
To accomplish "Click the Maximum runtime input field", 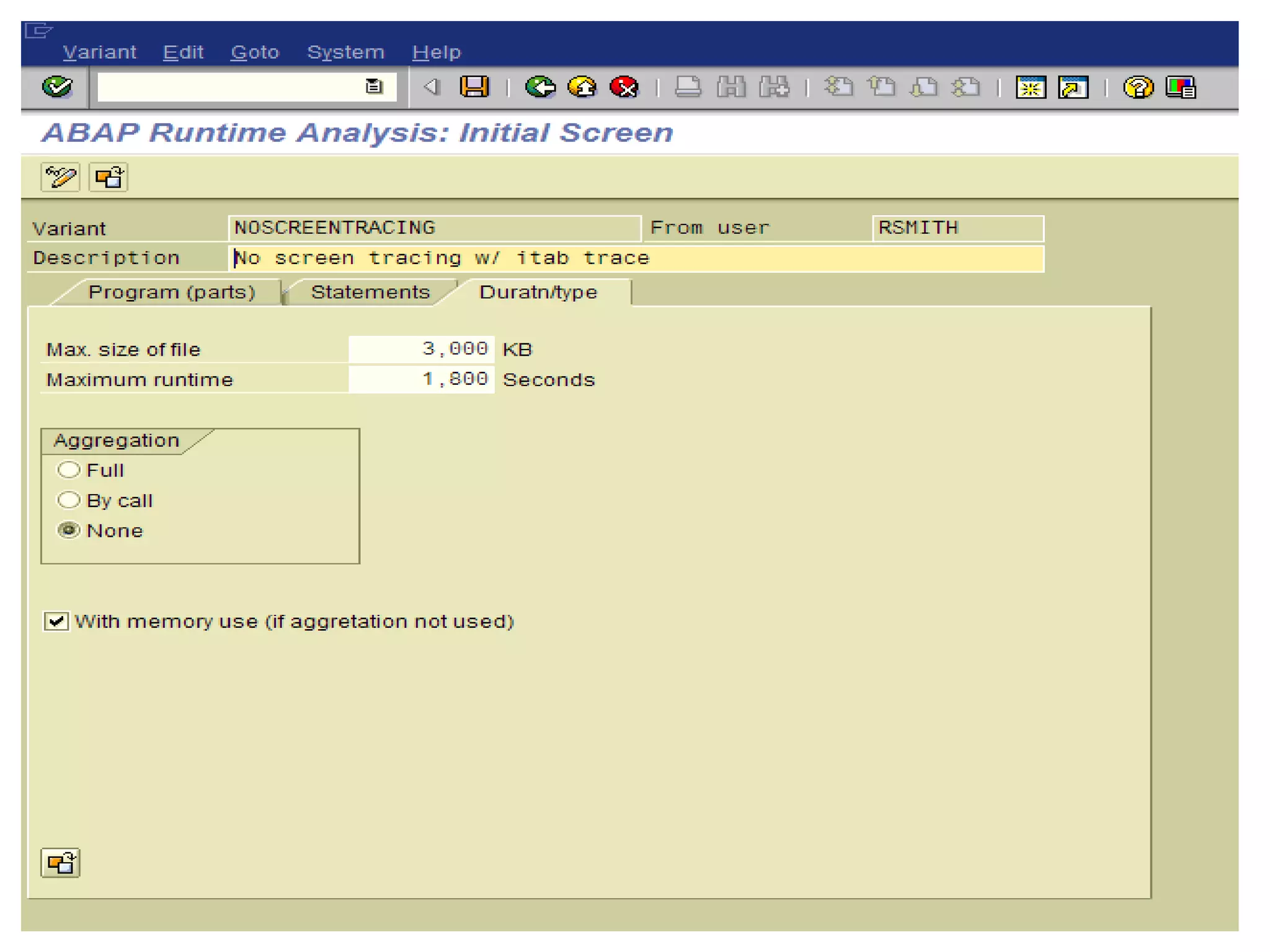I will click(x=422, y=379).
